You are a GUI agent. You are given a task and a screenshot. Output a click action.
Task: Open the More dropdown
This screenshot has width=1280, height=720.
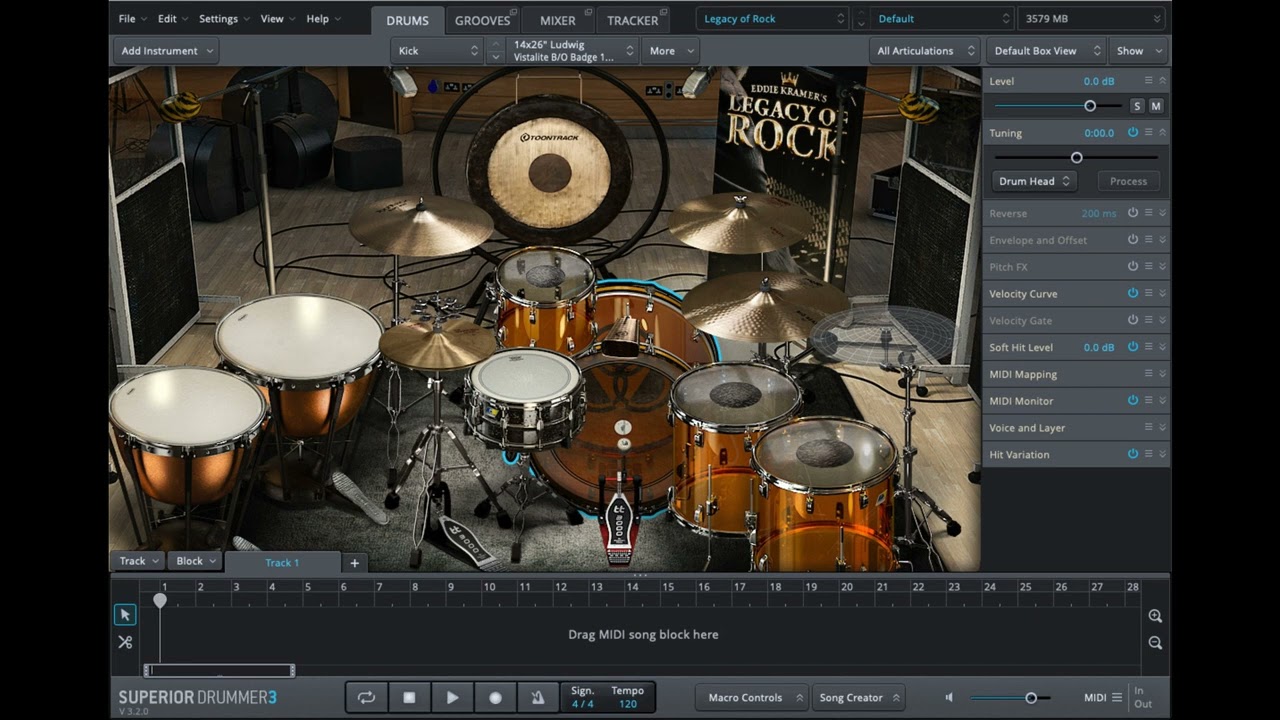[x=670, y=51]
